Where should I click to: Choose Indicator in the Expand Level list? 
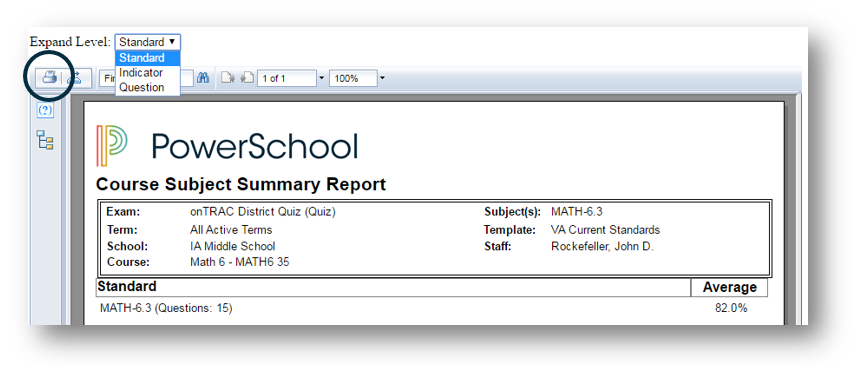148,73
